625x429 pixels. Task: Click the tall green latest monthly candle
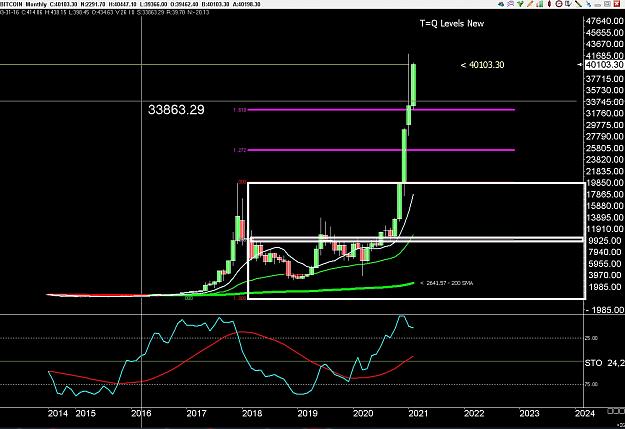pos(413,85)
